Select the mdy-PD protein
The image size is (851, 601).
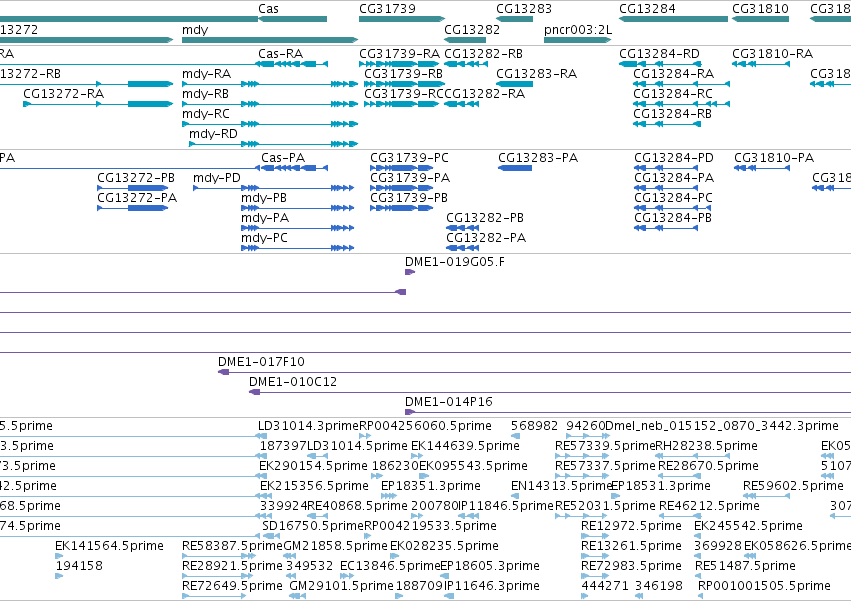coord(274,188)
